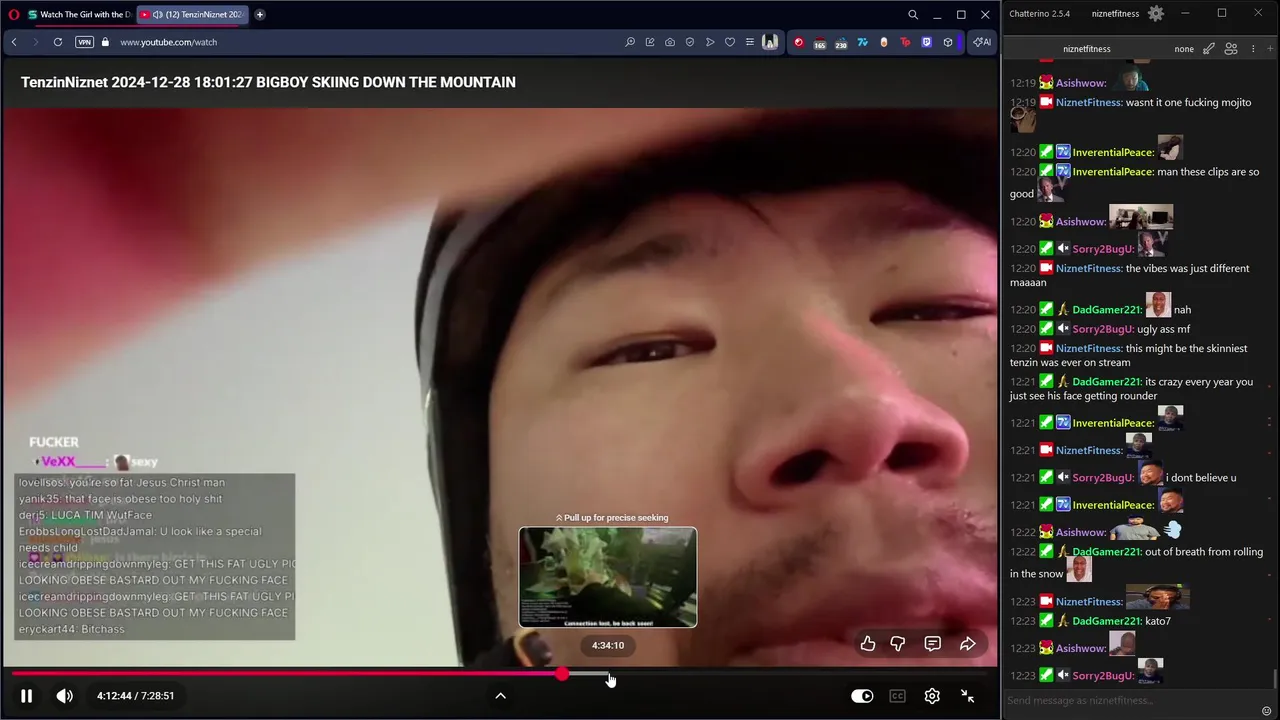This screenshot has width=1280, height=720.
Task: Open the extension with the 230 badge
Action: 841,42
